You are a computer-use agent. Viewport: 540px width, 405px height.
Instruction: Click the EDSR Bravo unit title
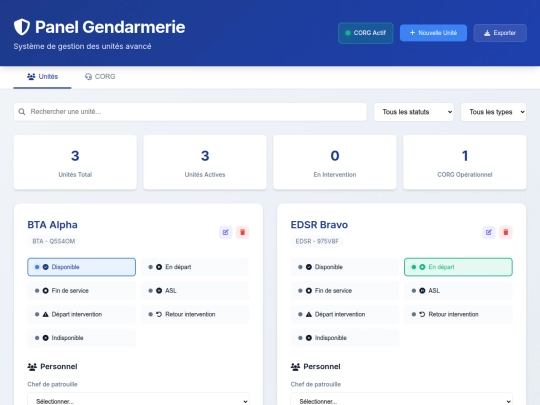(319, 225)
